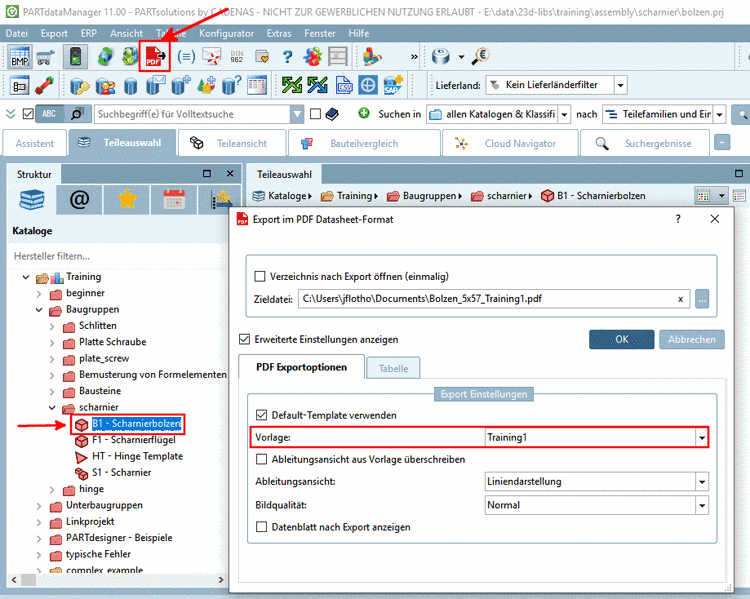The image size is (750, 599).
Task: Collapse the Baugruppen tree node
Action: click(x=39, y=310)
